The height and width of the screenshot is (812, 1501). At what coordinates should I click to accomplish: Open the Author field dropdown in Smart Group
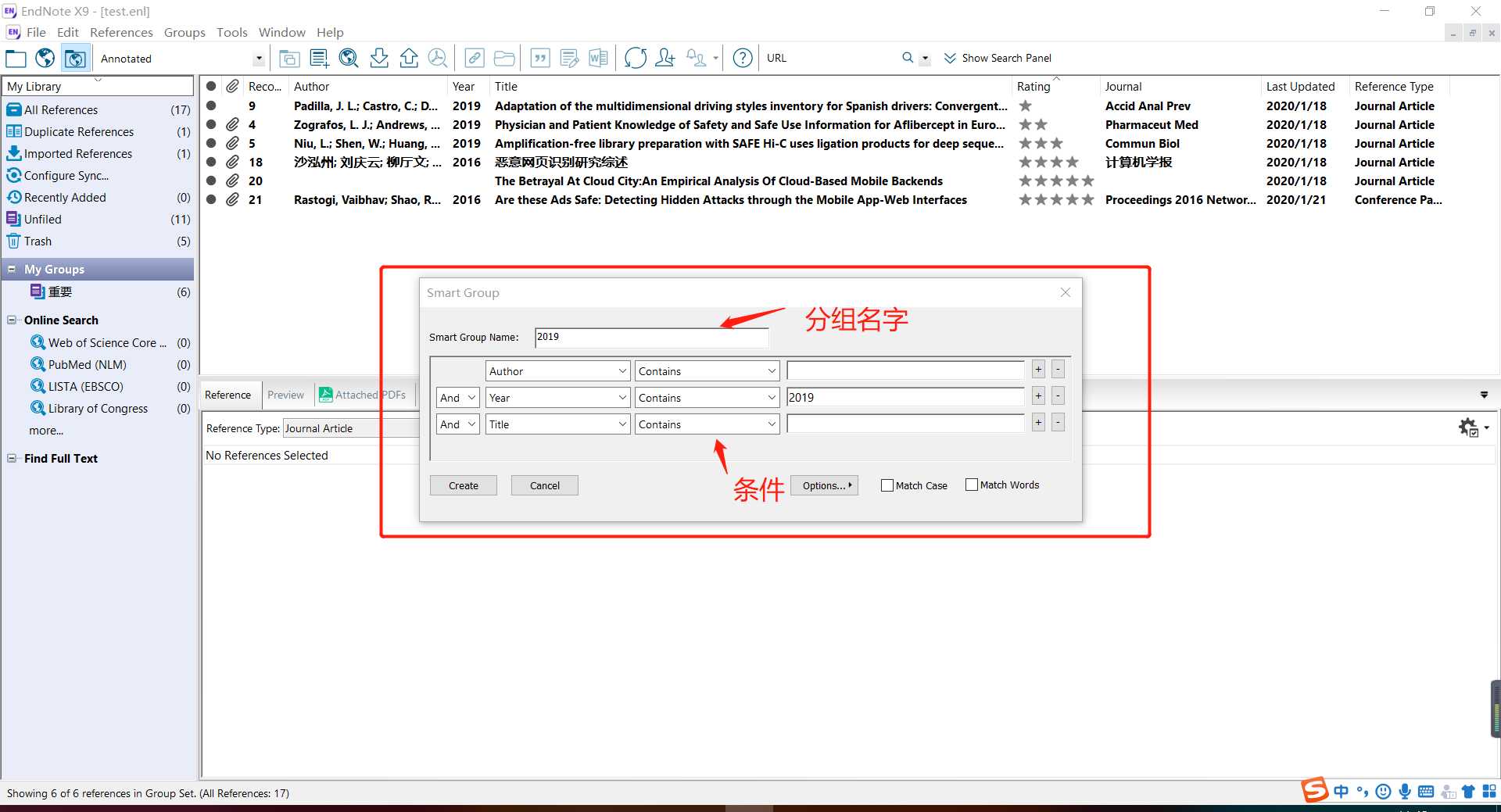pos(557,371)
